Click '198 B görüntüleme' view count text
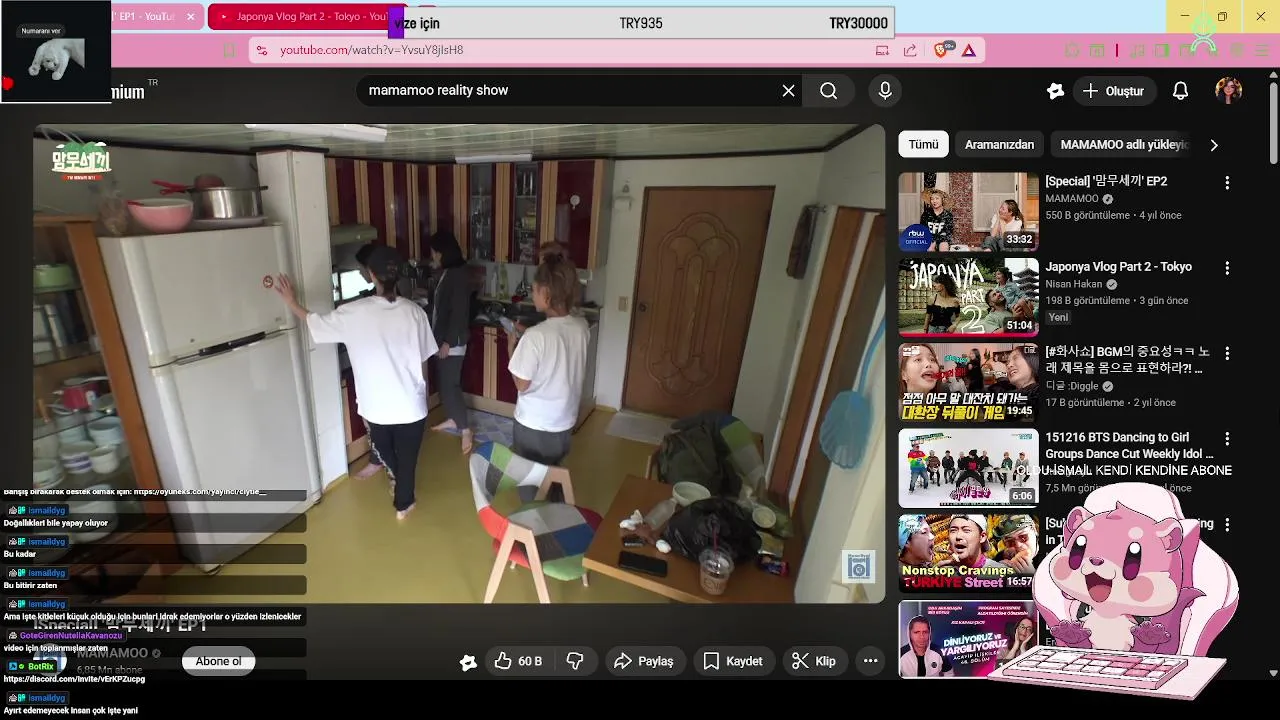The width and height of the screenshot is (1280, 720). coord(1087,301)
